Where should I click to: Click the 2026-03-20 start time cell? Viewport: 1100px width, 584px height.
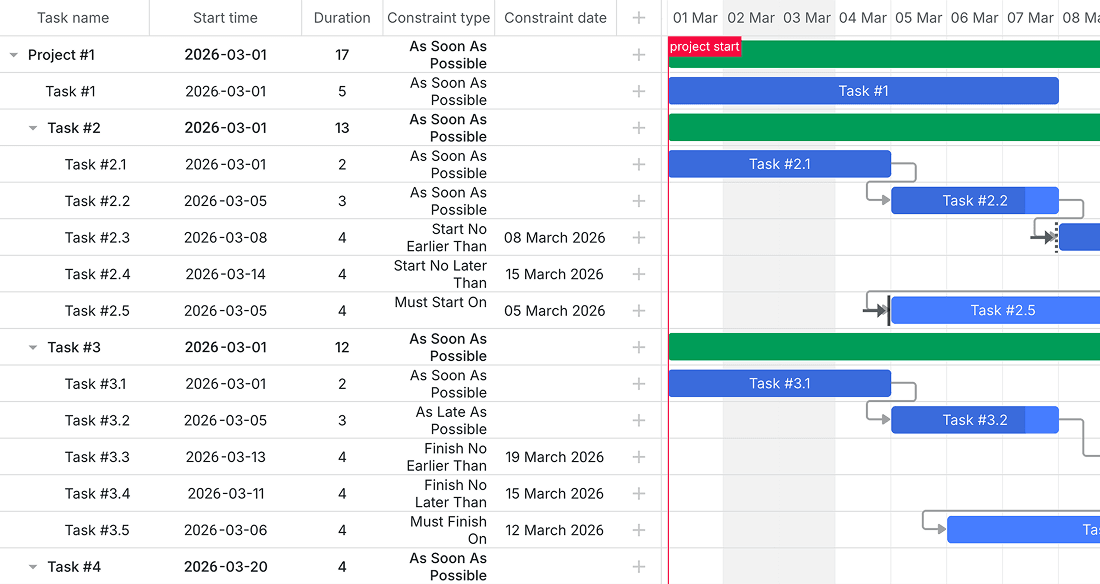[x=225, y=566]
